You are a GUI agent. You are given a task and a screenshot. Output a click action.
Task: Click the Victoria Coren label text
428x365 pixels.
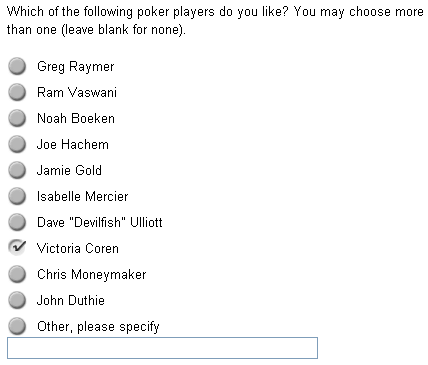tap(78, 248)
